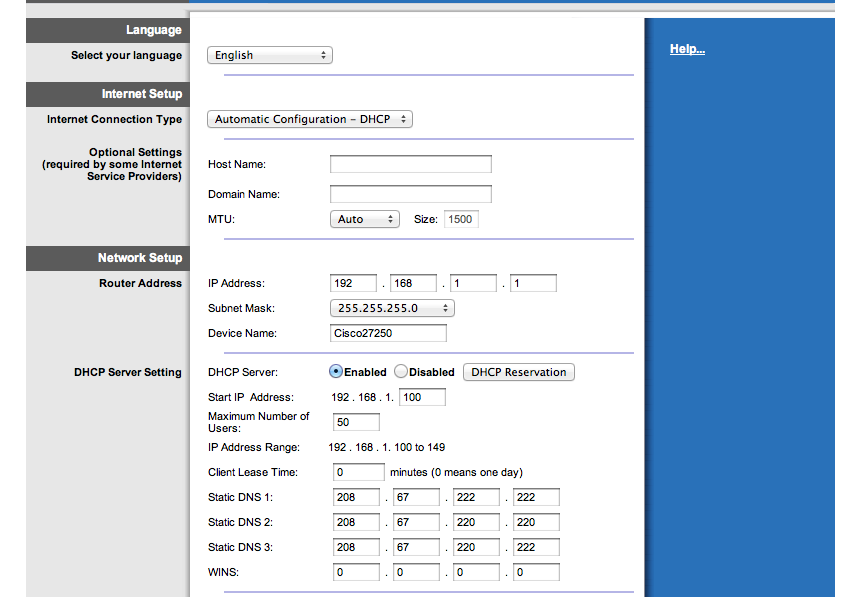
Task: Click the Static DNS 2 last octet field
Action: tap(536, 522)
